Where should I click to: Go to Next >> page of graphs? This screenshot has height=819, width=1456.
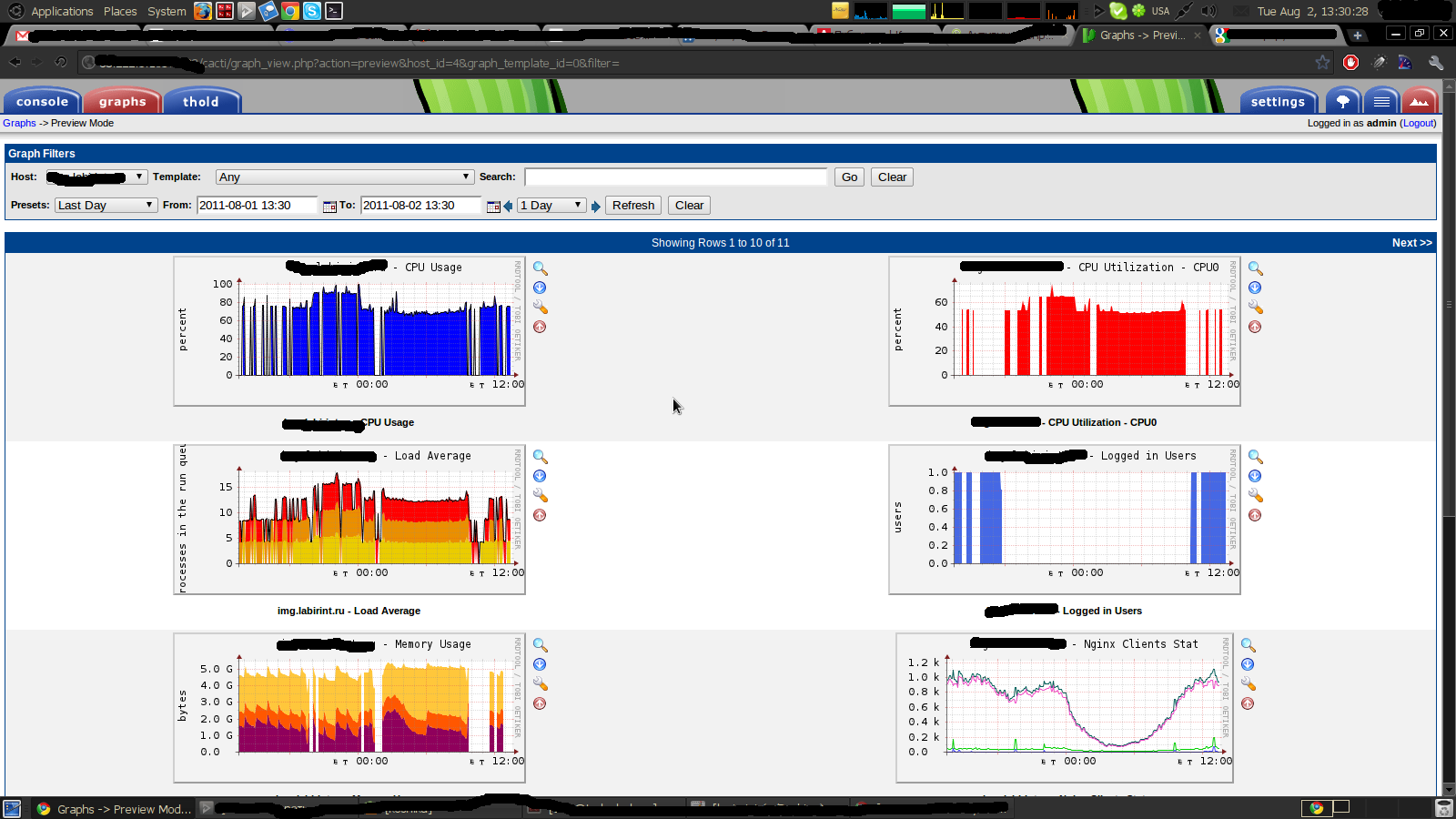[x=1411, y=243]
